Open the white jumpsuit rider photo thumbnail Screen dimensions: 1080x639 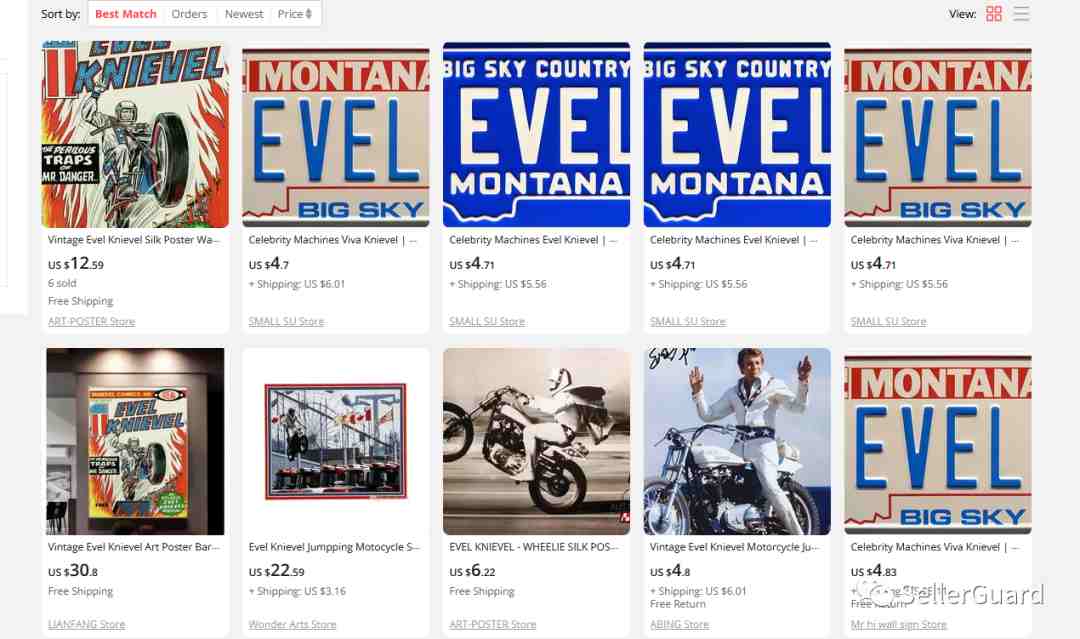737,441
